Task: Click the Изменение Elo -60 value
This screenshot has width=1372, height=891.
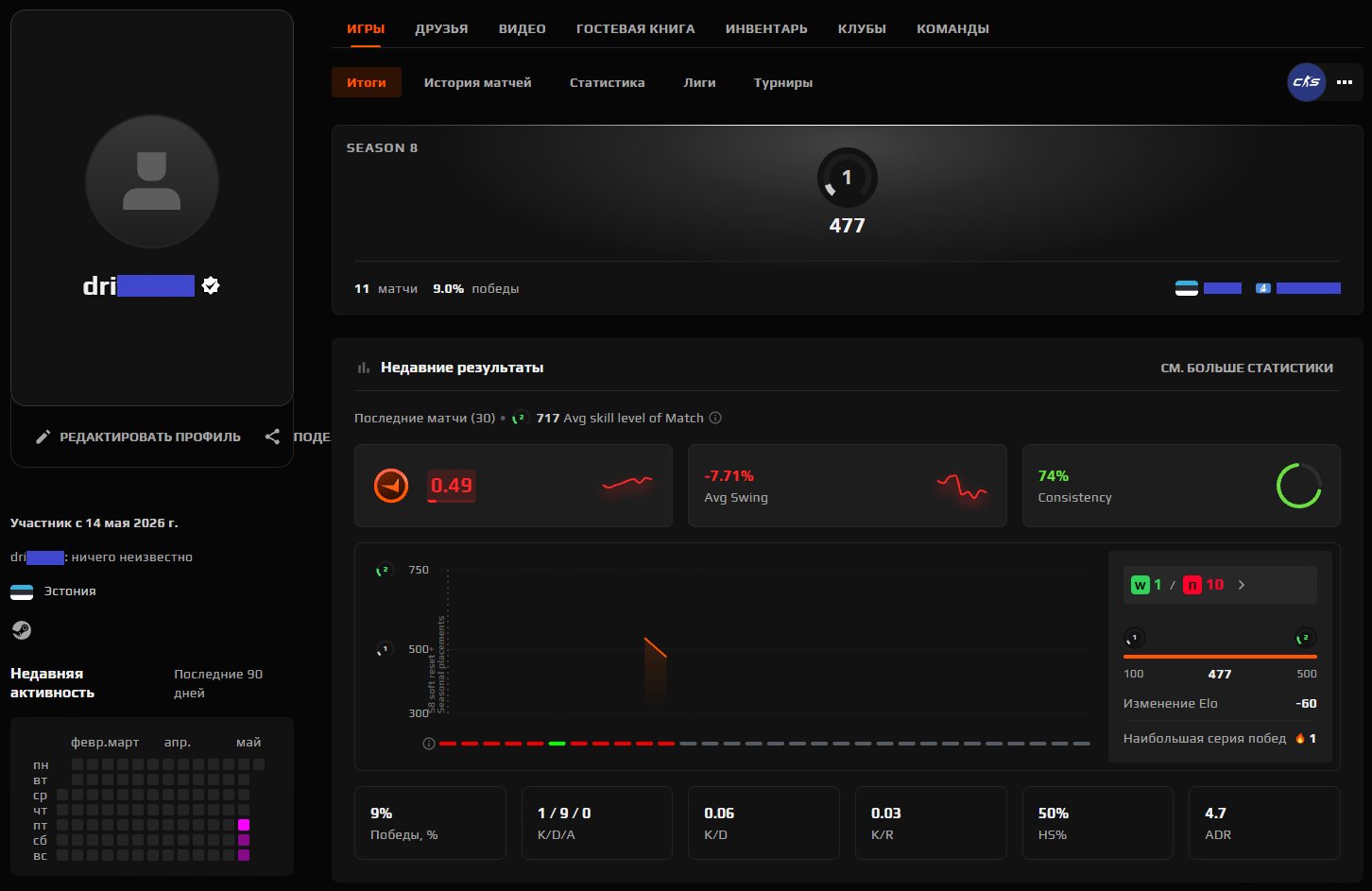Action: 1306,703
